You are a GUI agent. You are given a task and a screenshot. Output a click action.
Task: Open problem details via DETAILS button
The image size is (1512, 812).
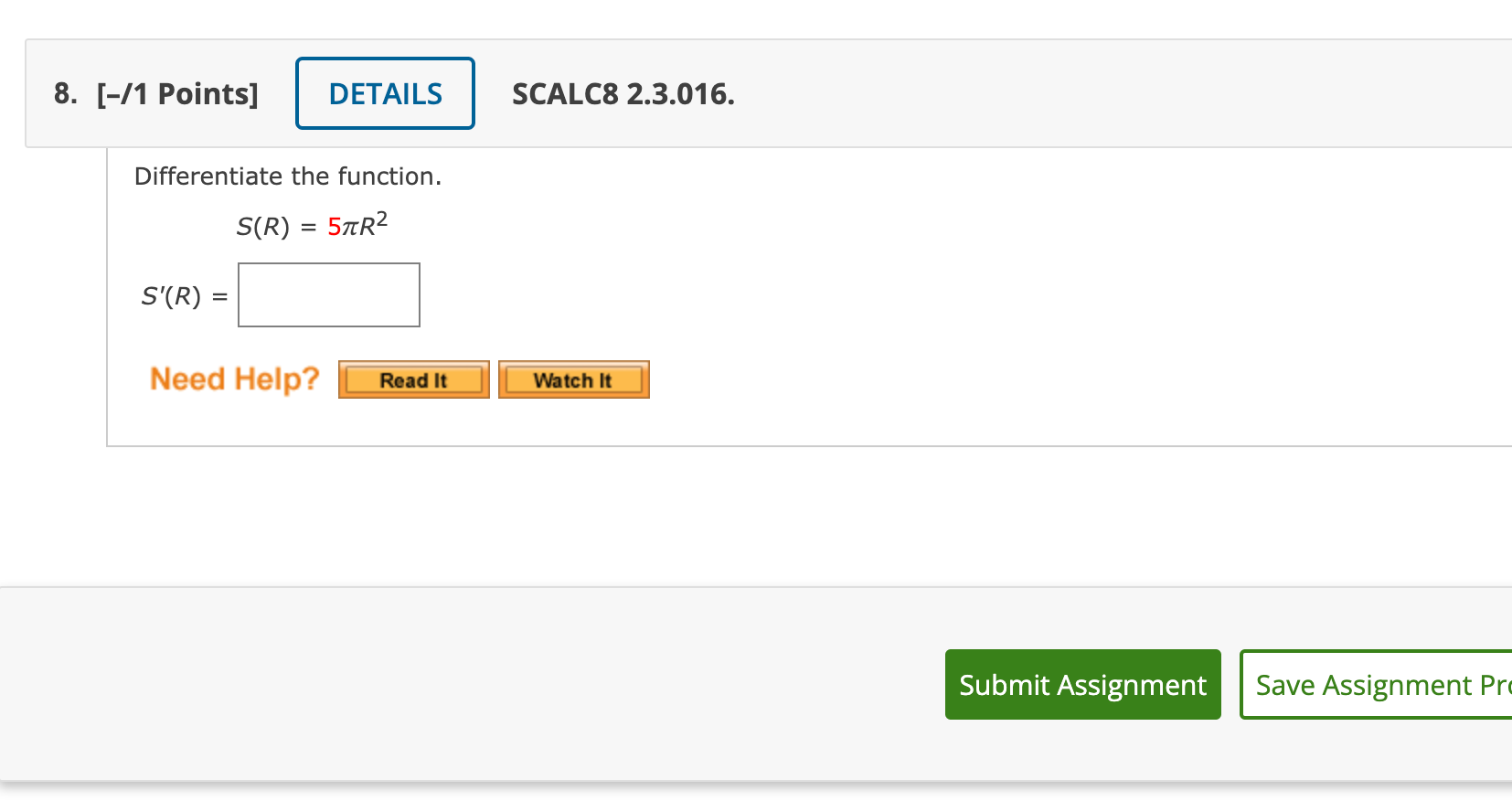(384, 92)
